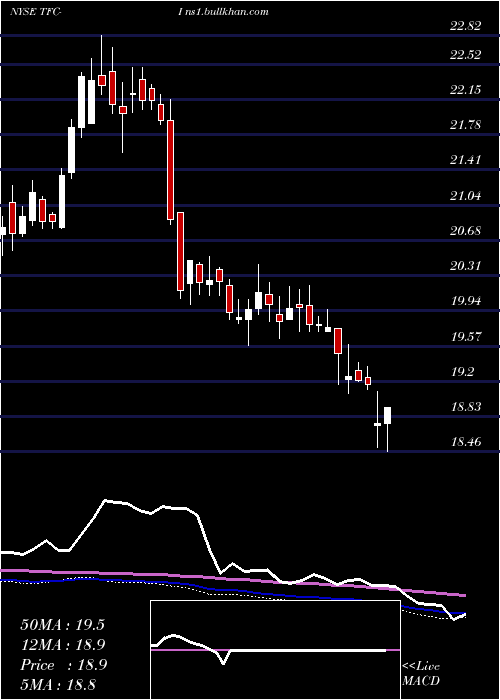
Task: Click inside the MACD inset chart box
Action: [275, 650]
